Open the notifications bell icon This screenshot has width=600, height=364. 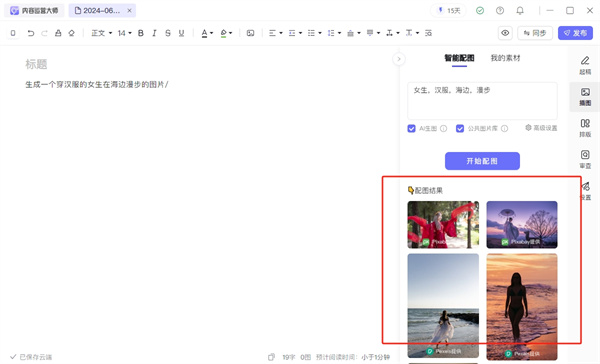pyautogui.click(x=520, y=11)
